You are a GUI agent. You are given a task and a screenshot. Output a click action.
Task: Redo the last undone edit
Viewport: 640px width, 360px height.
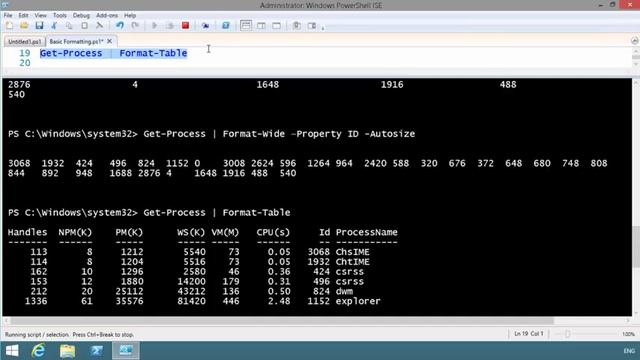pos(135,26)
